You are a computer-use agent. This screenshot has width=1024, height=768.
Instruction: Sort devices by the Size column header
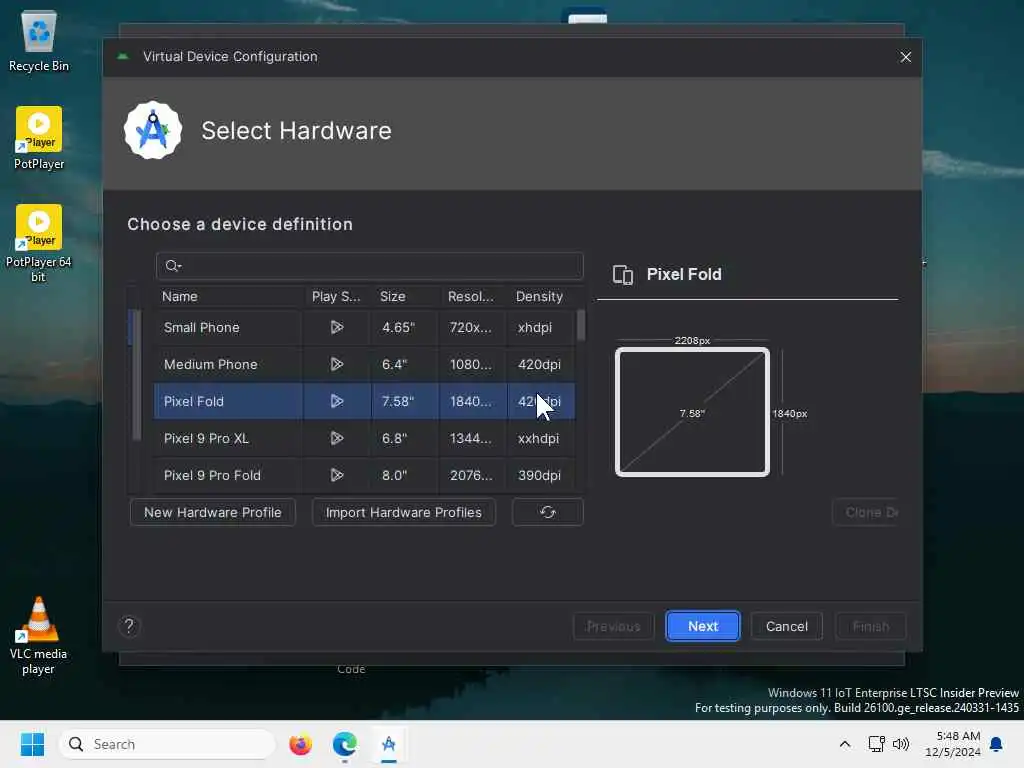[406, 296]
